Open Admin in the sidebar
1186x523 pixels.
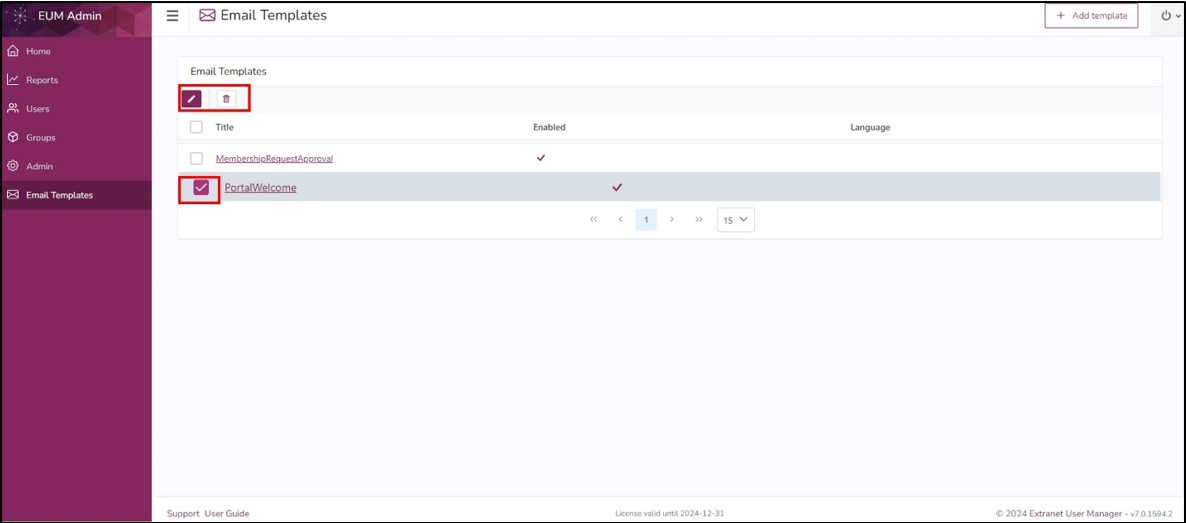[x=76, y=167]
